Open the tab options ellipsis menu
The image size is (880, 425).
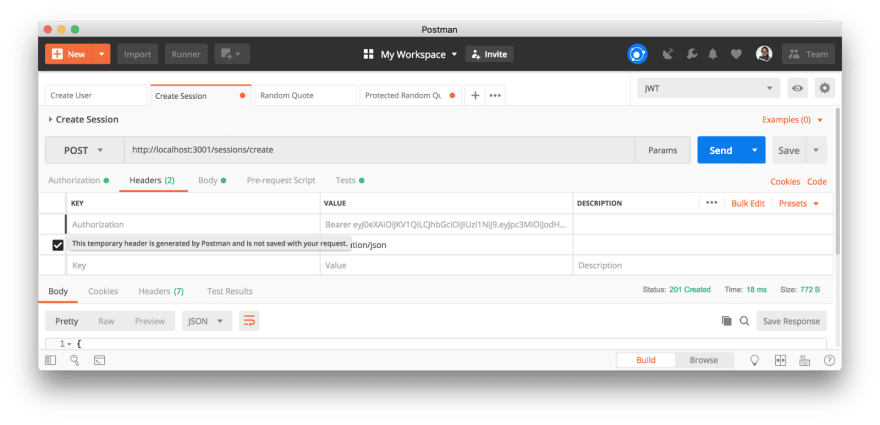[x=495, y=95]
